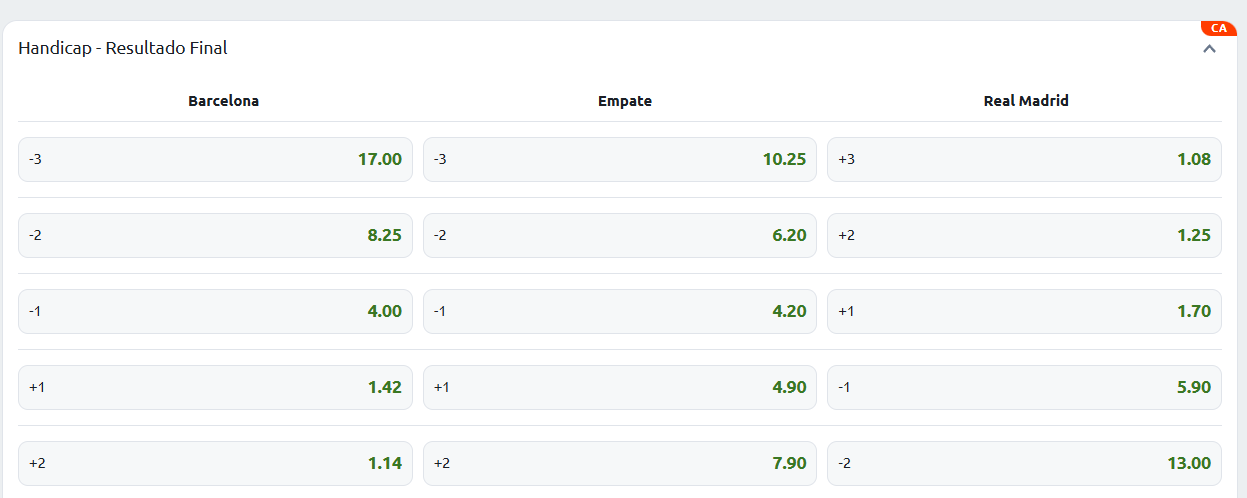Pick Empate -1 at 4.20
1247x498 pixels.
[x=619, y=311]
